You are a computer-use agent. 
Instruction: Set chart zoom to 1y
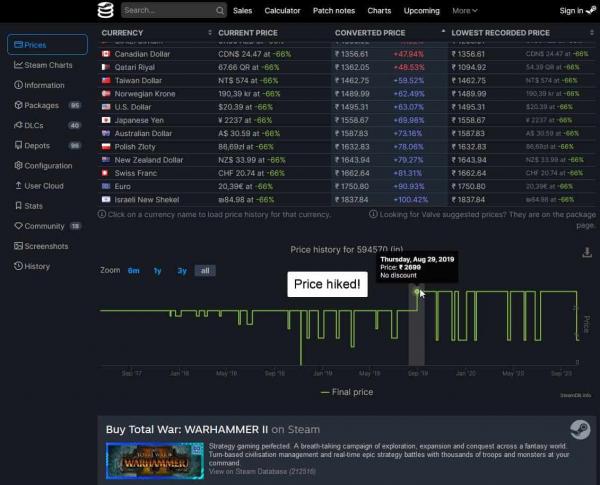[157, 271]
